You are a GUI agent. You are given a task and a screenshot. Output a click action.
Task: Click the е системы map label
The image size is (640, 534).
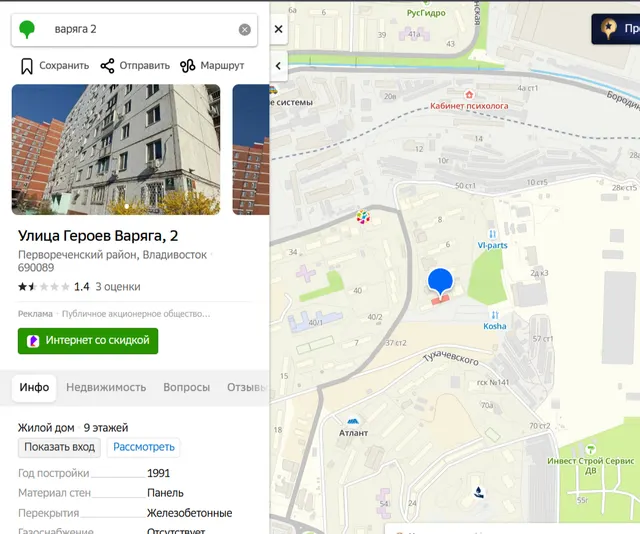pos(291,102)
